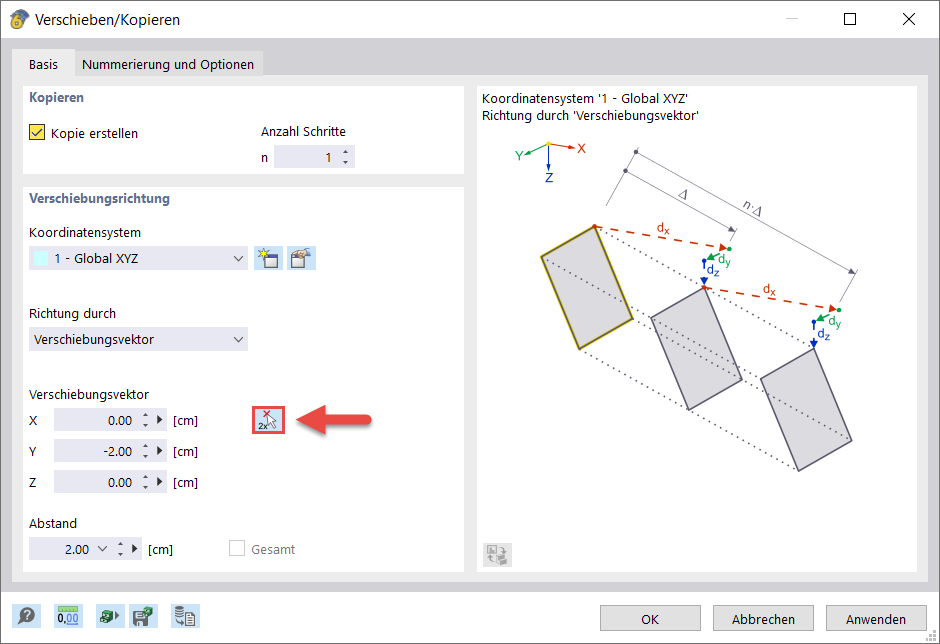This screenshot has width=940, height=644.
Task: Expand the X value arrow menu
Action: point(159,420)
